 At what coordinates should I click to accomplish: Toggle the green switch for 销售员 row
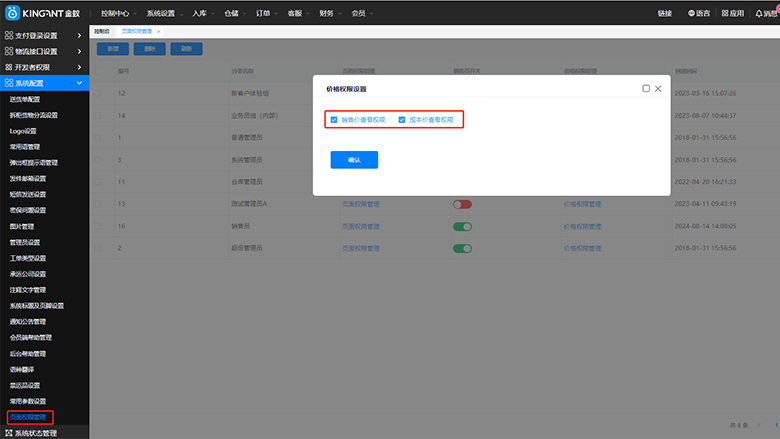pyautogui.click(x=462, y=227)
